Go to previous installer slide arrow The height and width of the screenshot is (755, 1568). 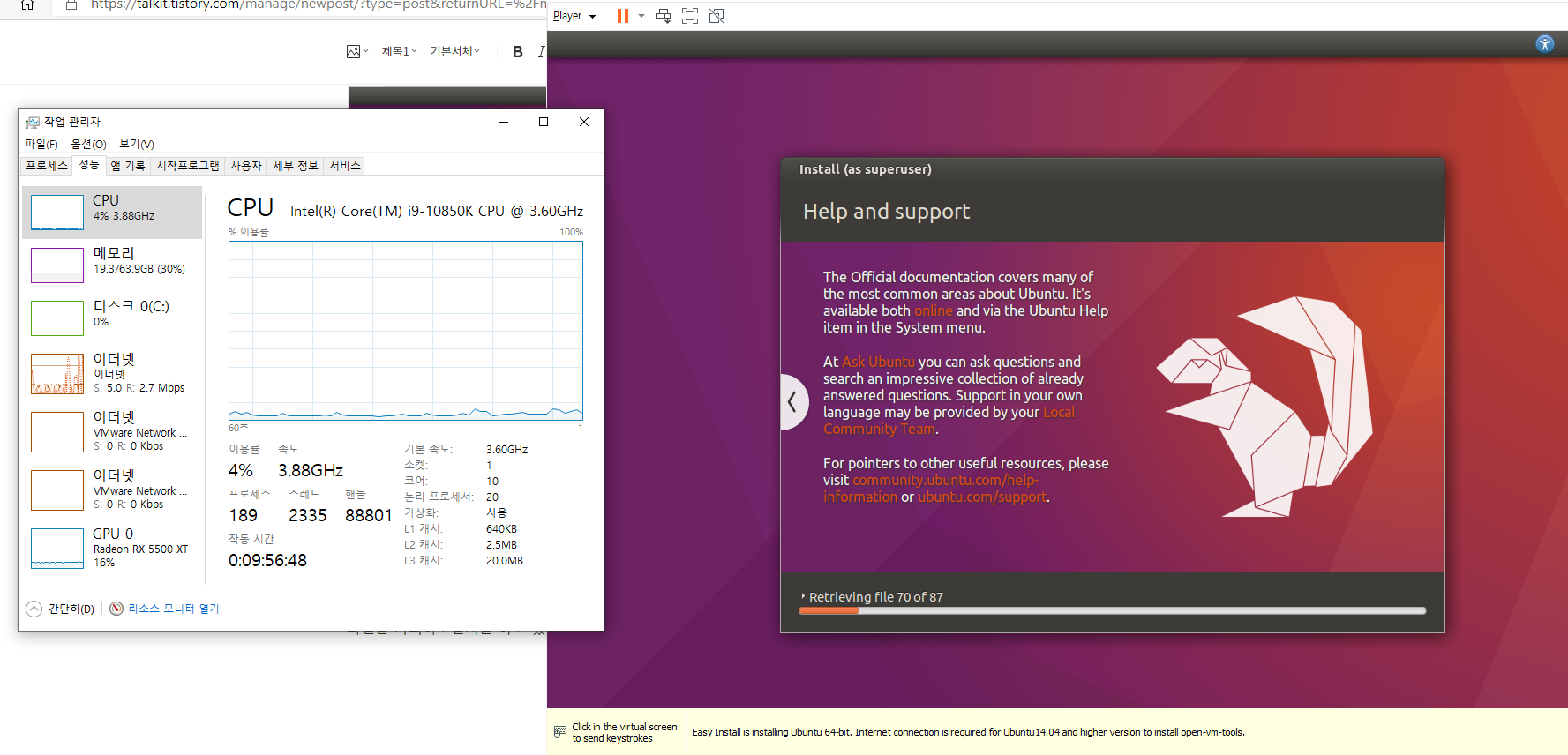pos(792,402)
